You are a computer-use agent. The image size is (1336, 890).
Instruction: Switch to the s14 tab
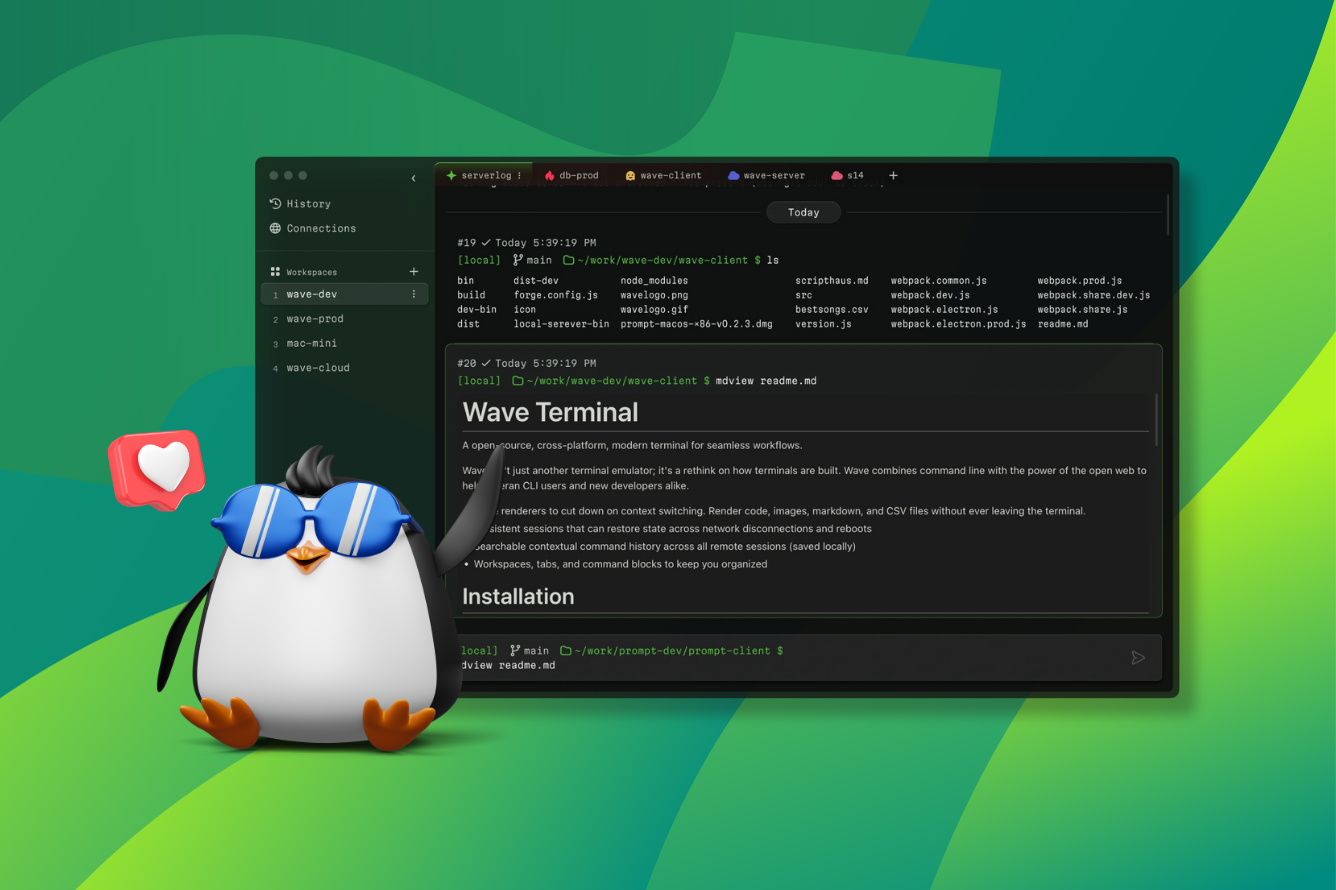(x=854, y=176)
